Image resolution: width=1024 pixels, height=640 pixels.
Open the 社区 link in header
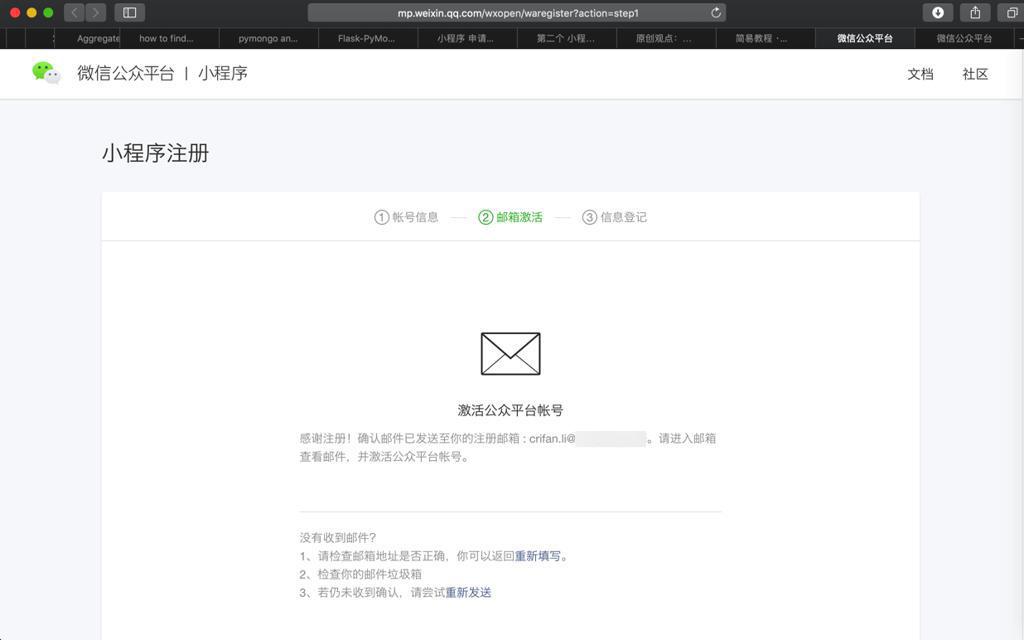pos(975,74)
